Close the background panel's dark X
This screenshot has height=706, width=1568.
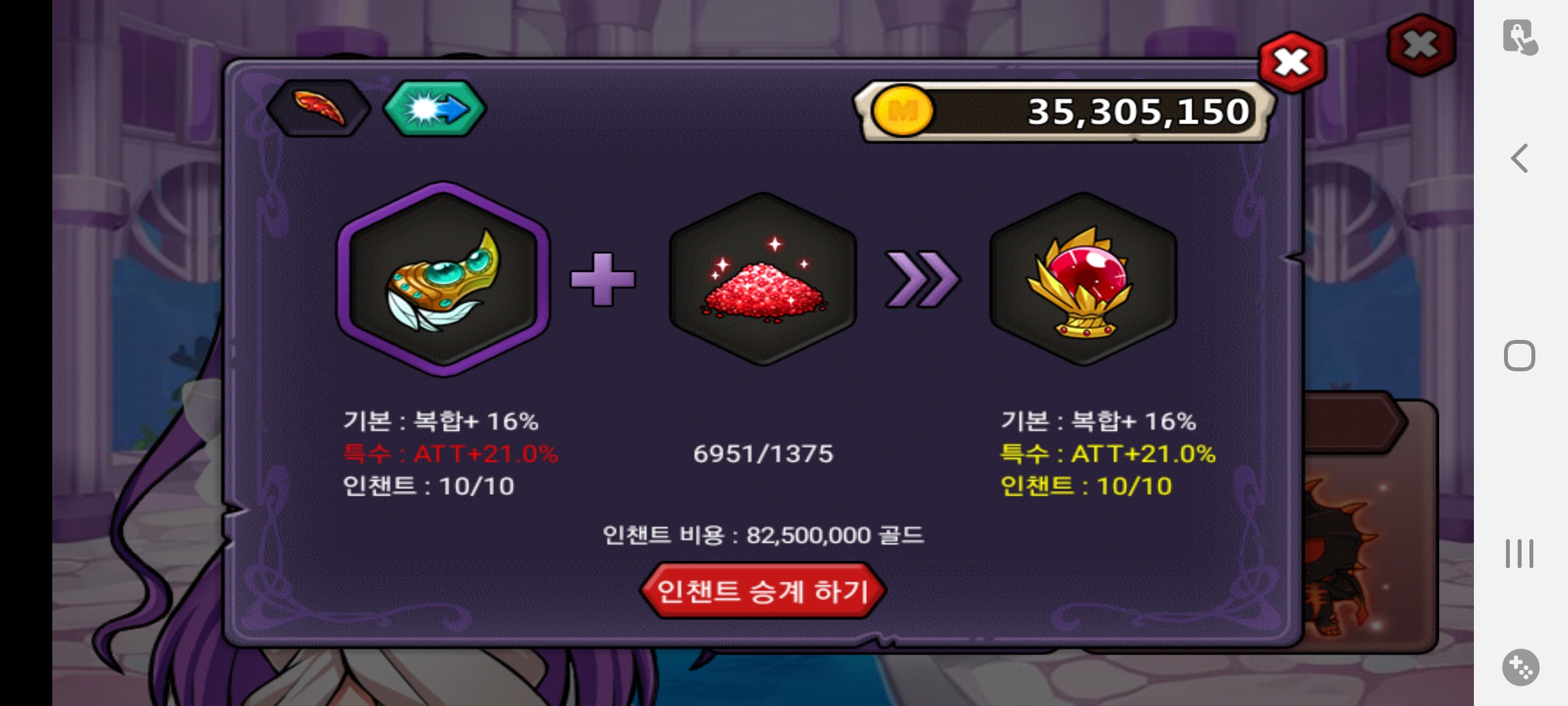click(1421, 45)
